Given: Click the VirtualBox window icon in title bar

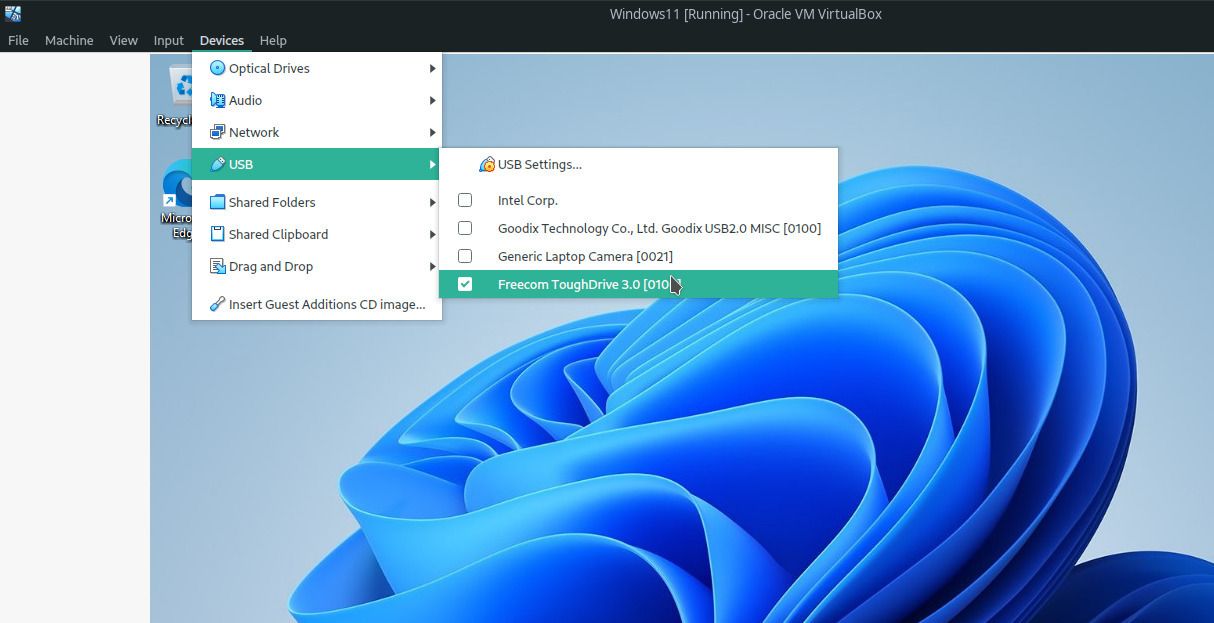Looking at the screenshot, I should (13, 13).
